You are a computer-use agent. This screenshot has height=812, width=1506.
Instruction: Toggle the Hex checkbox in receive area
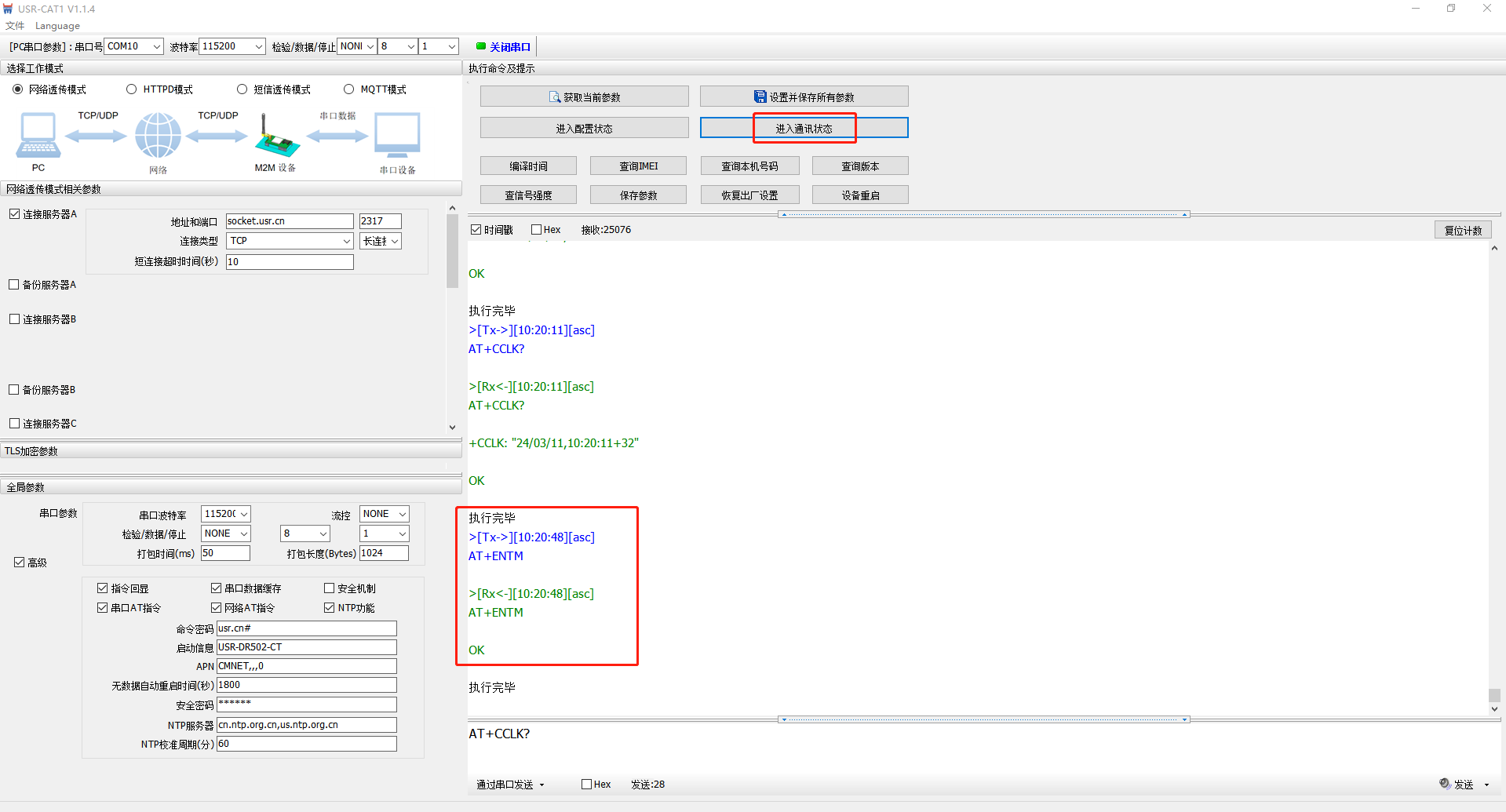pyautogui.click(x=537, y=230)
